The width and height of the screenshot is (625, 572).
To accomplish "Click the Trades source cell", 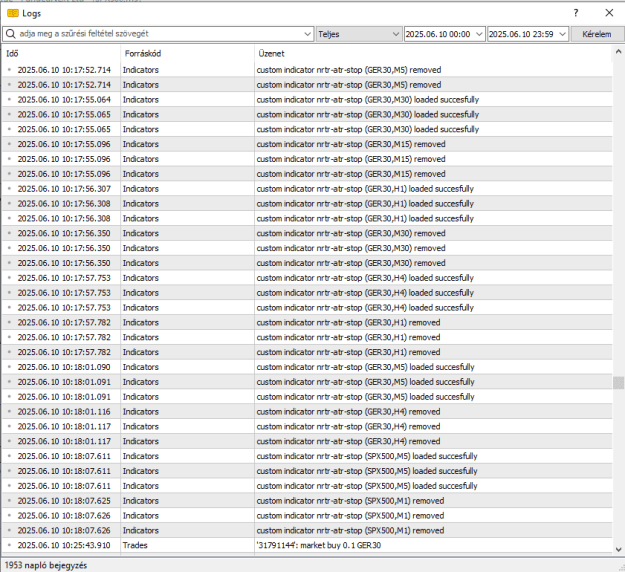I will click(135, 545).
